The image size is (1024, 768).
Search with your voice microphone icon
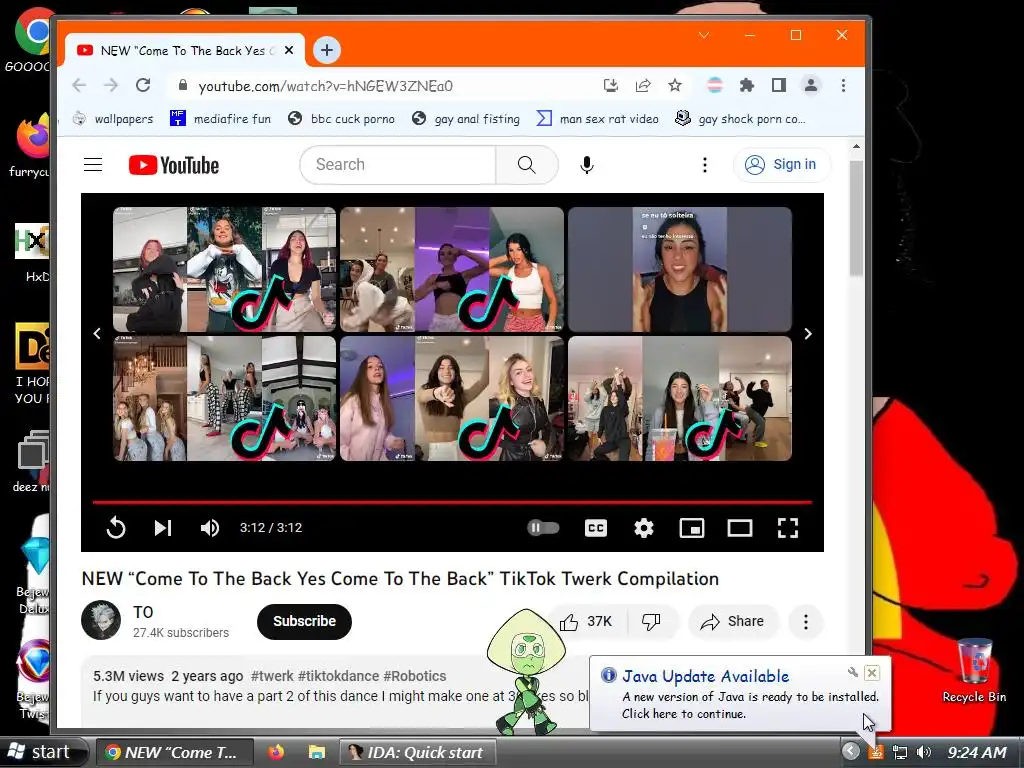(x=586, y=165)
